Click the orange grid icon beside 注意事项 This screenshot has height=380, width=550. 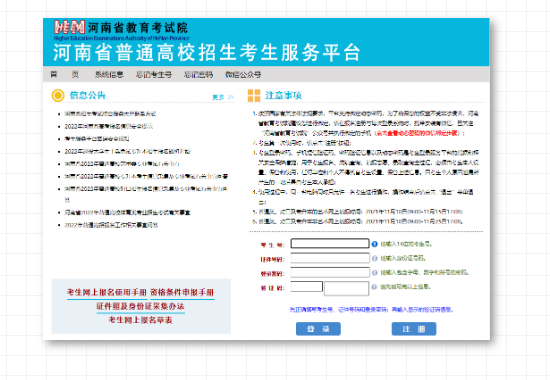click(254, 95)
